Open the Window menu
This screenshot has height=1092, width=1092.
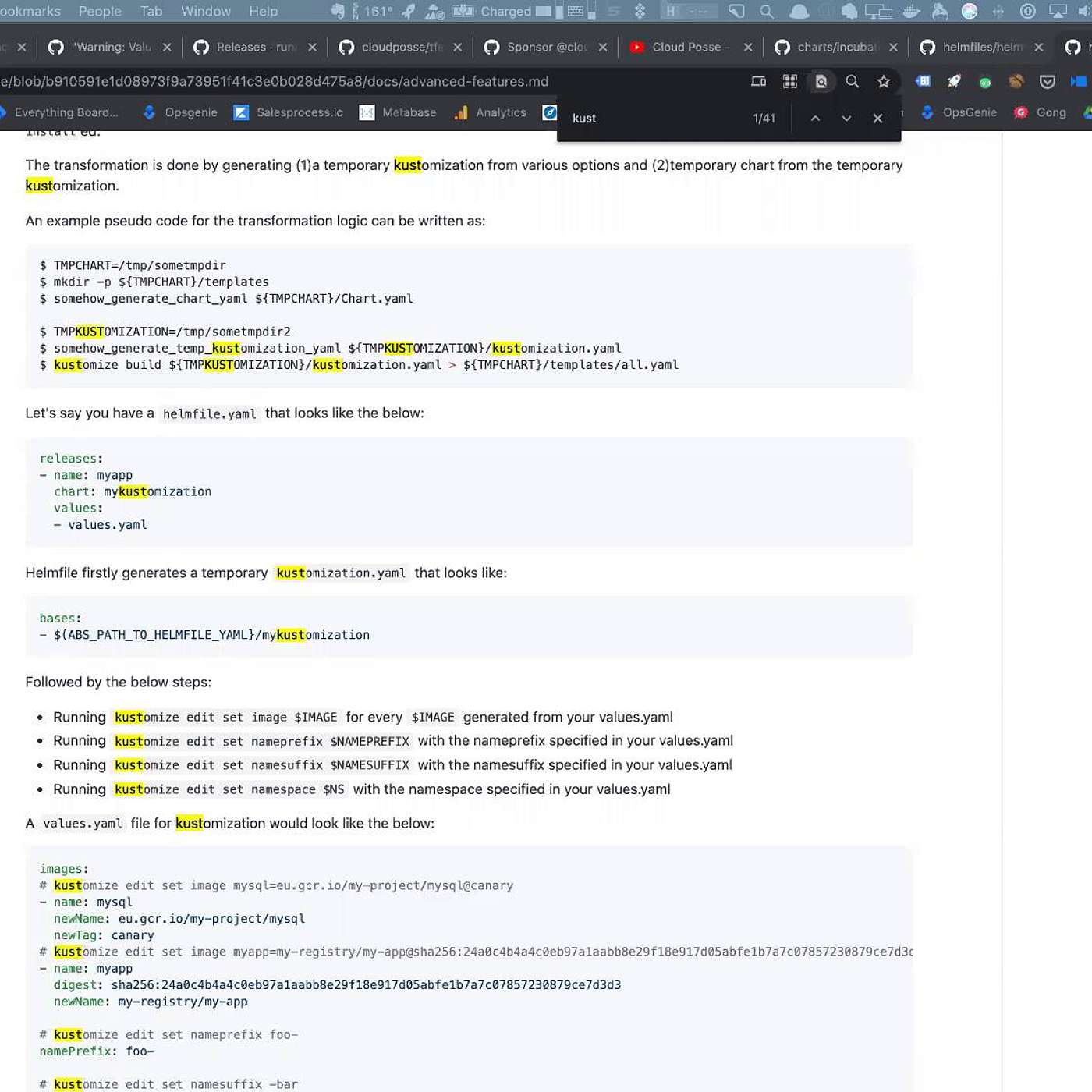tap(206, 11)
